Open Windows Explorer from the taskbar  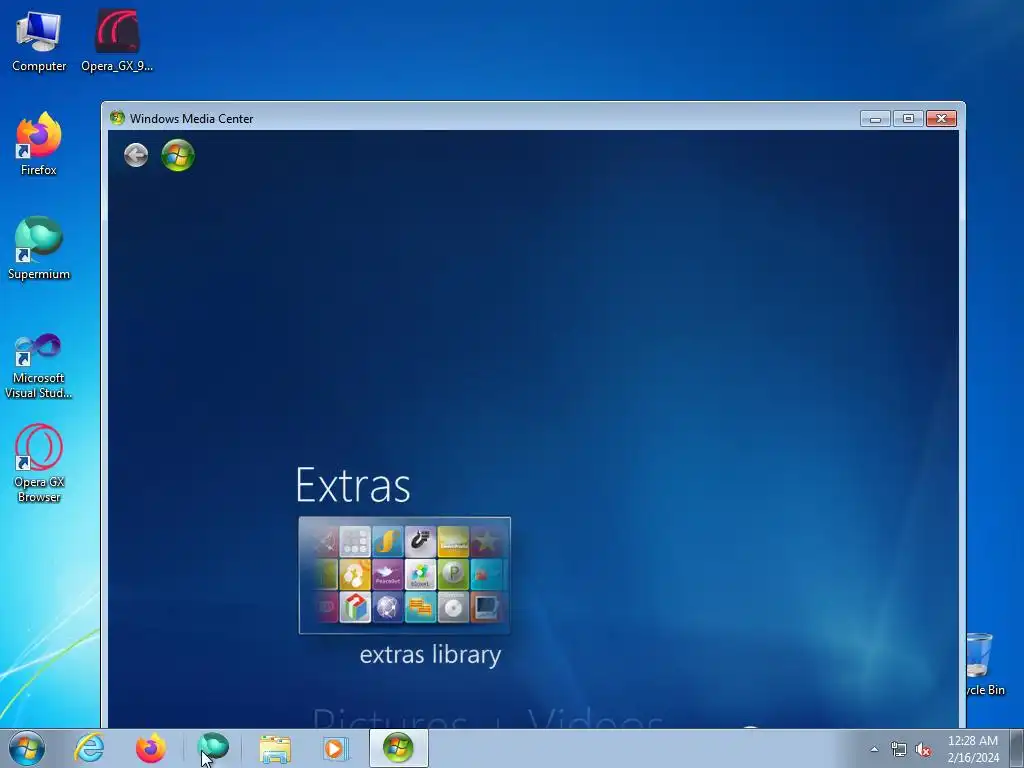point(275,748)
